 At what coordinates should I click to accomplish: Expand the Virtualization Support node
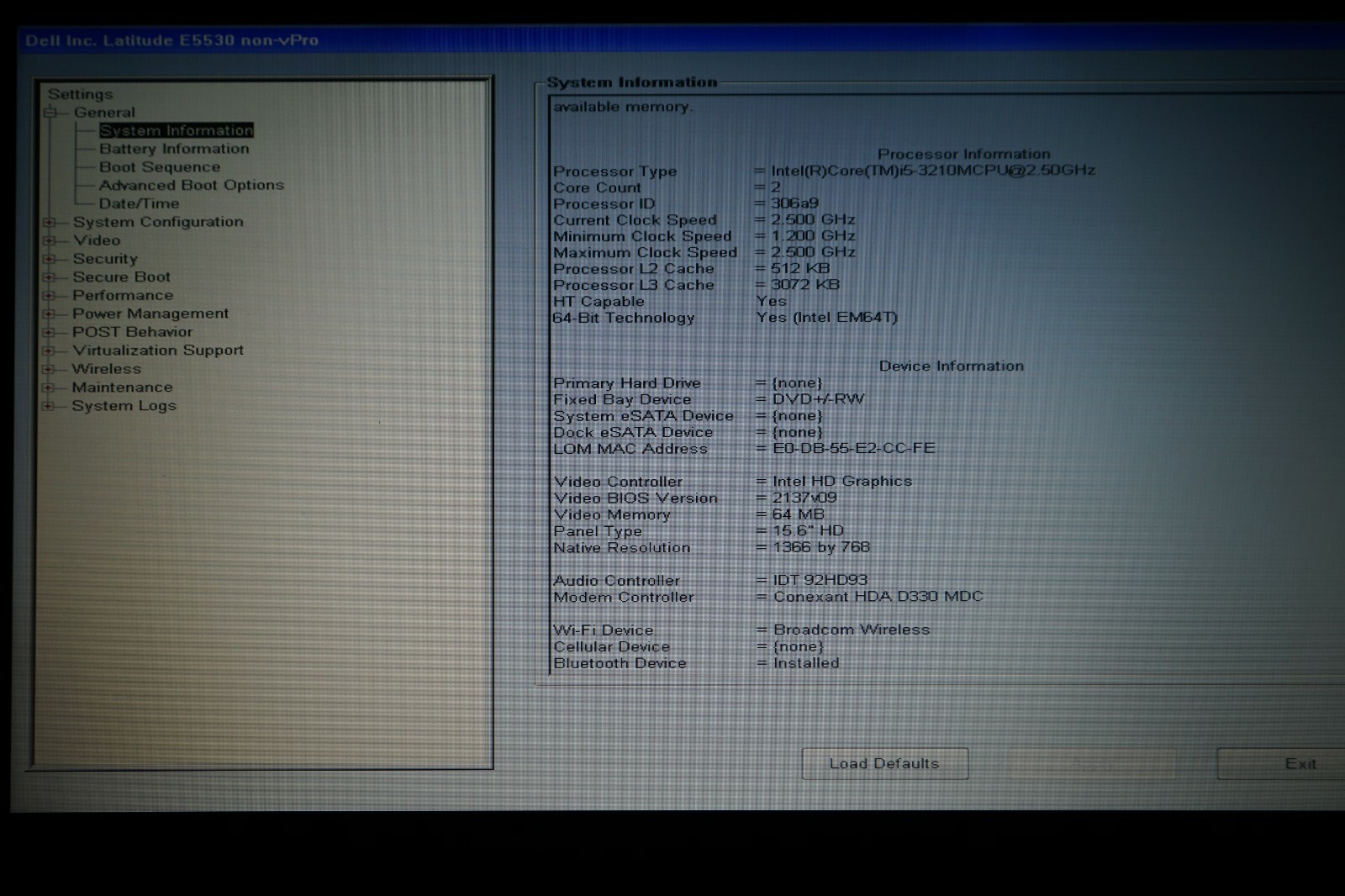(x=50, y=351)
